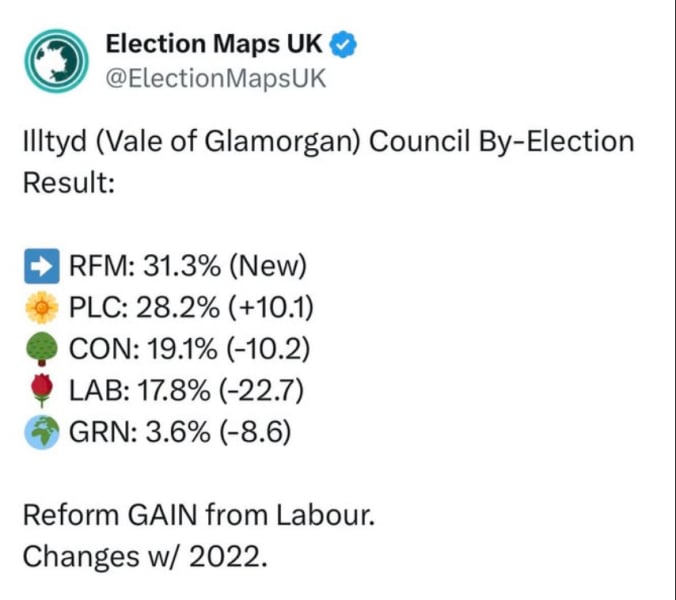Open the @ElectionMapsUK handle link
This screenshot has height=600, width=676.
[216, 78]
